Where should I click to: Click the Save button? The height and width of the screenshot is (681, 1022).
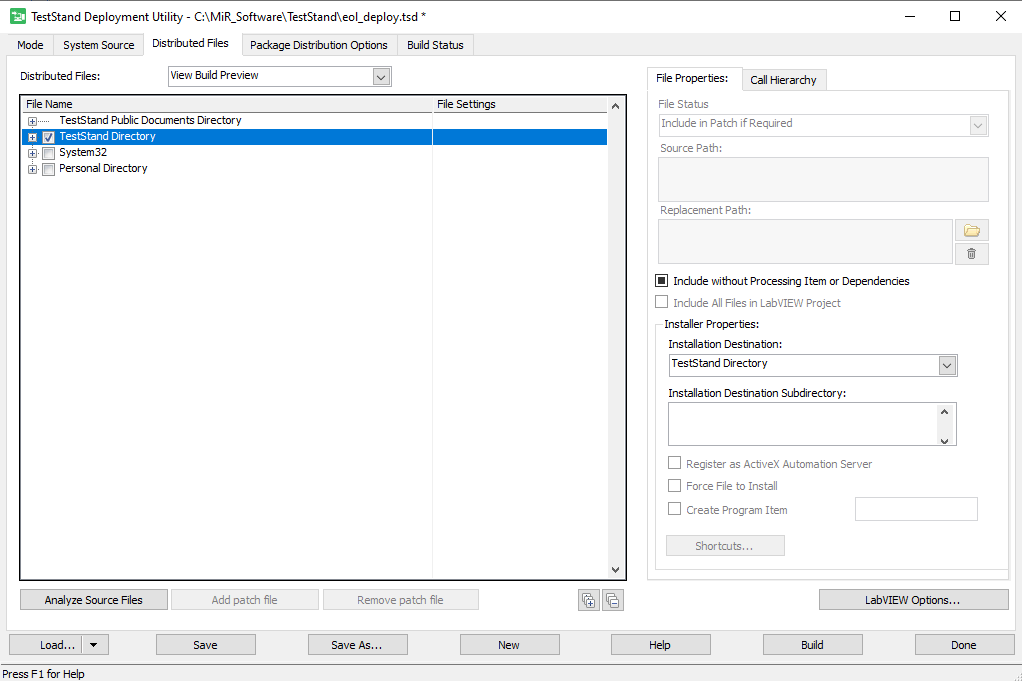point(205,645)
